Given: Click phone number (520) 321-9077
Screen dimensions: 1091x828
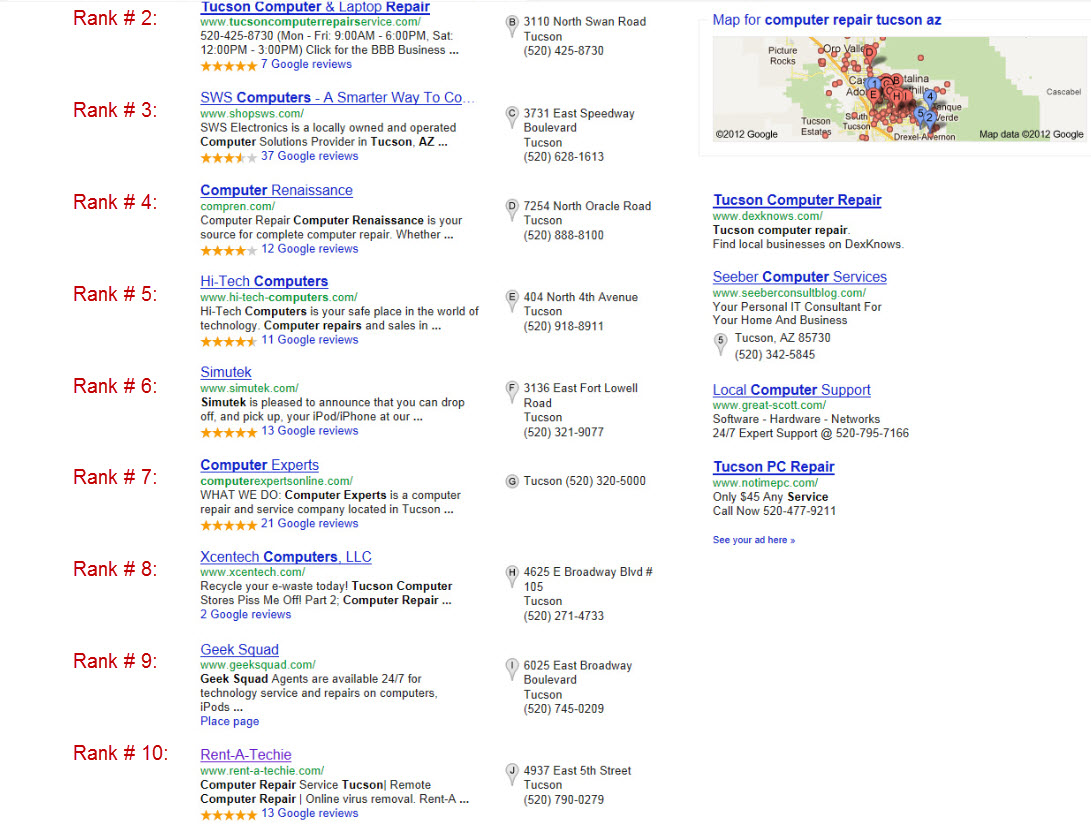Looking at the screenshot, I should [x=564, y=432].
